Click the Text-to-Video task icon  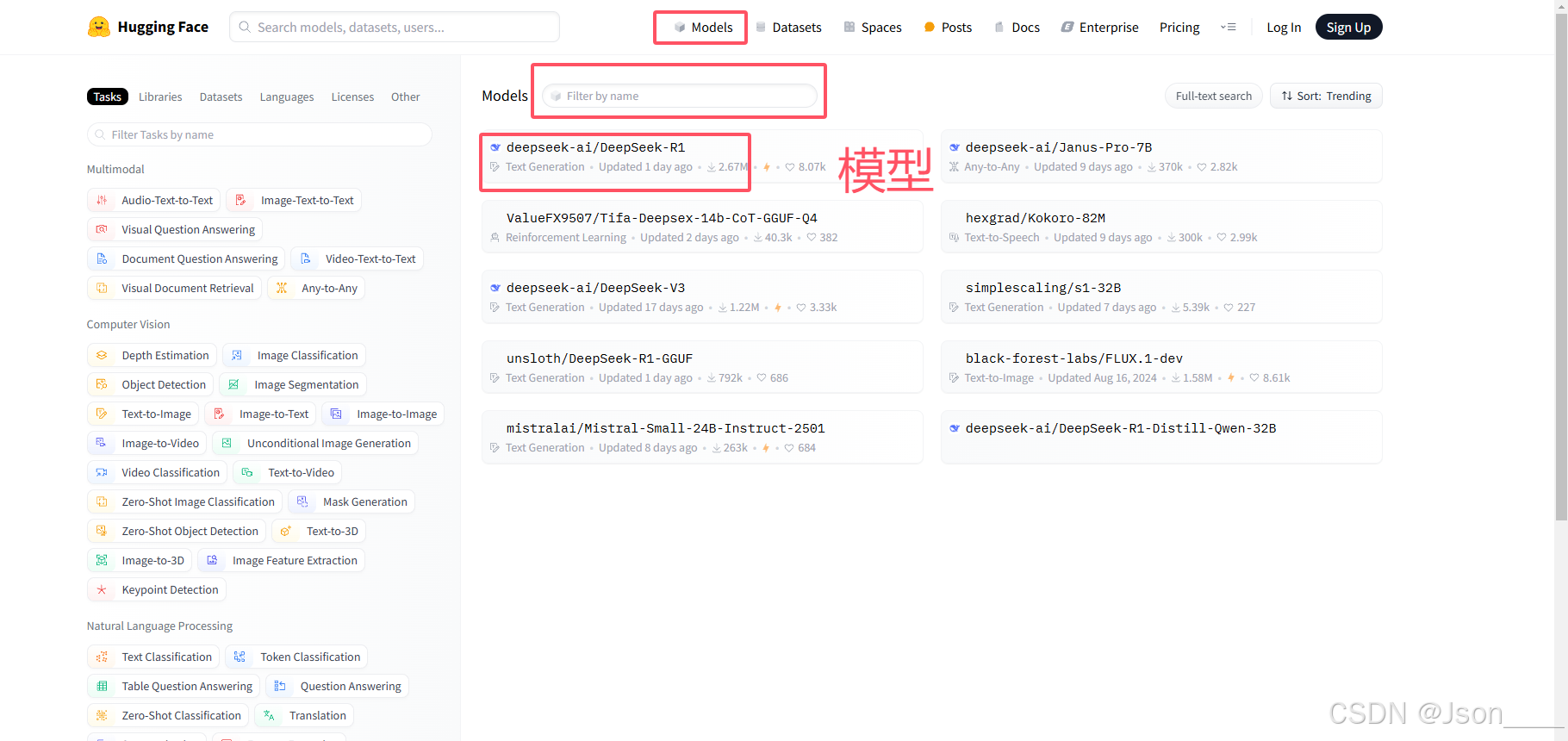(x=247, y=472)
